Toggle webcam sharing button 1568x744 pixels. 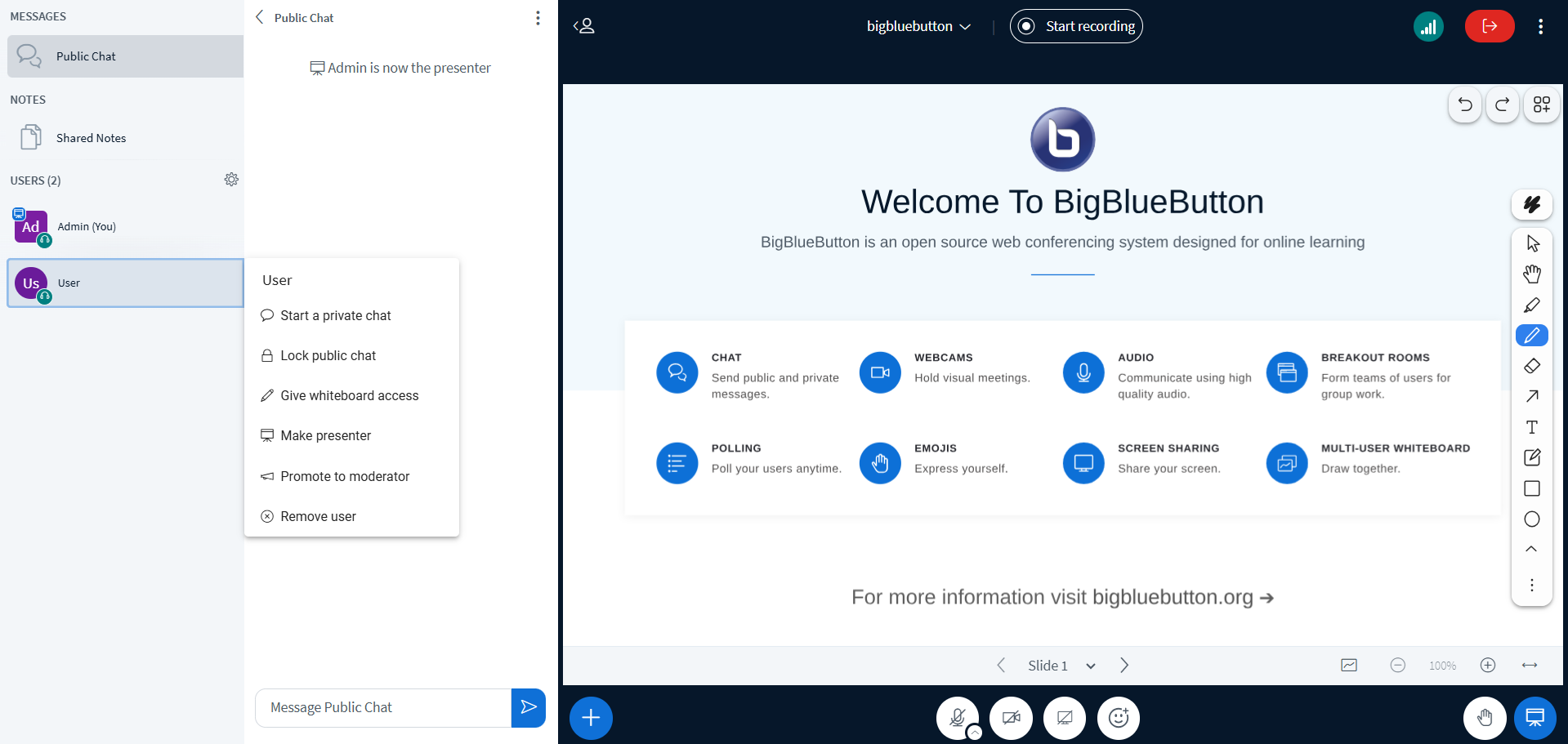coord(1012,718)
